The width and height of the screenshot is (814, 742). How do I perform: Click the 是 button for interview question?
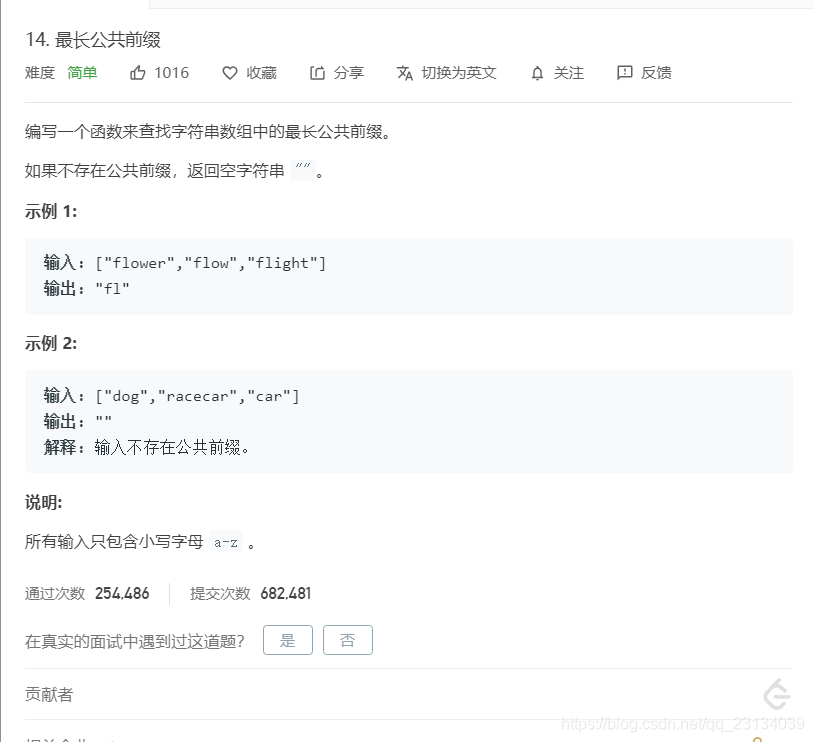[287, 640]
